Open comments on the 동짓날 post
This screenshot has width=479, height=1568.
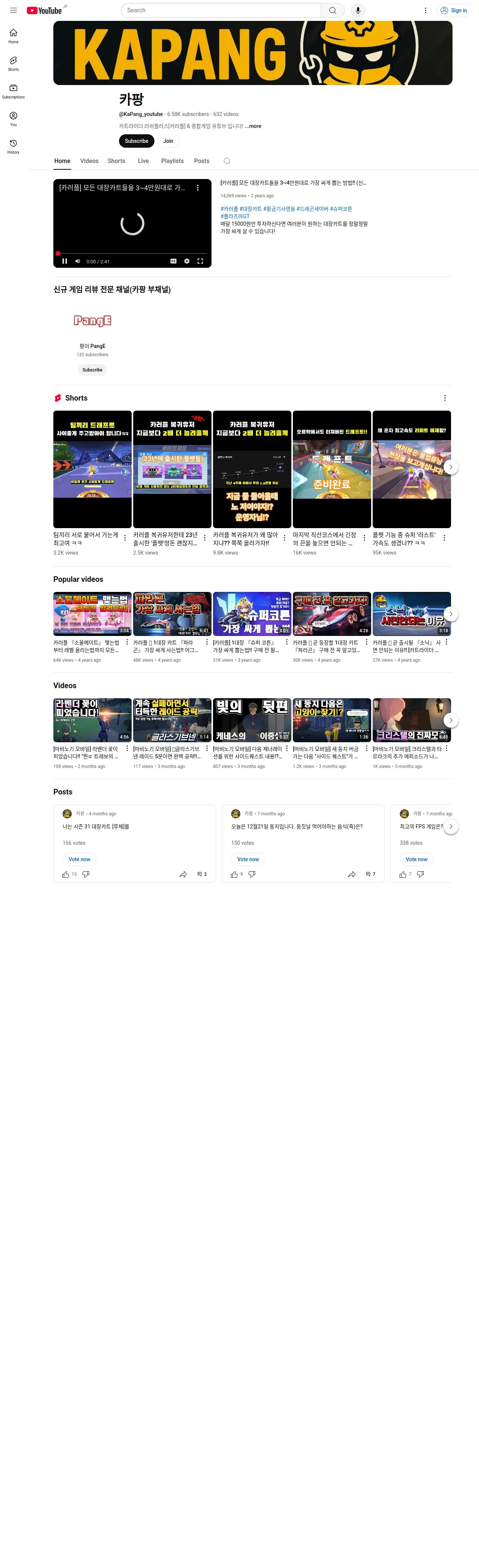(x=370, y=874)
